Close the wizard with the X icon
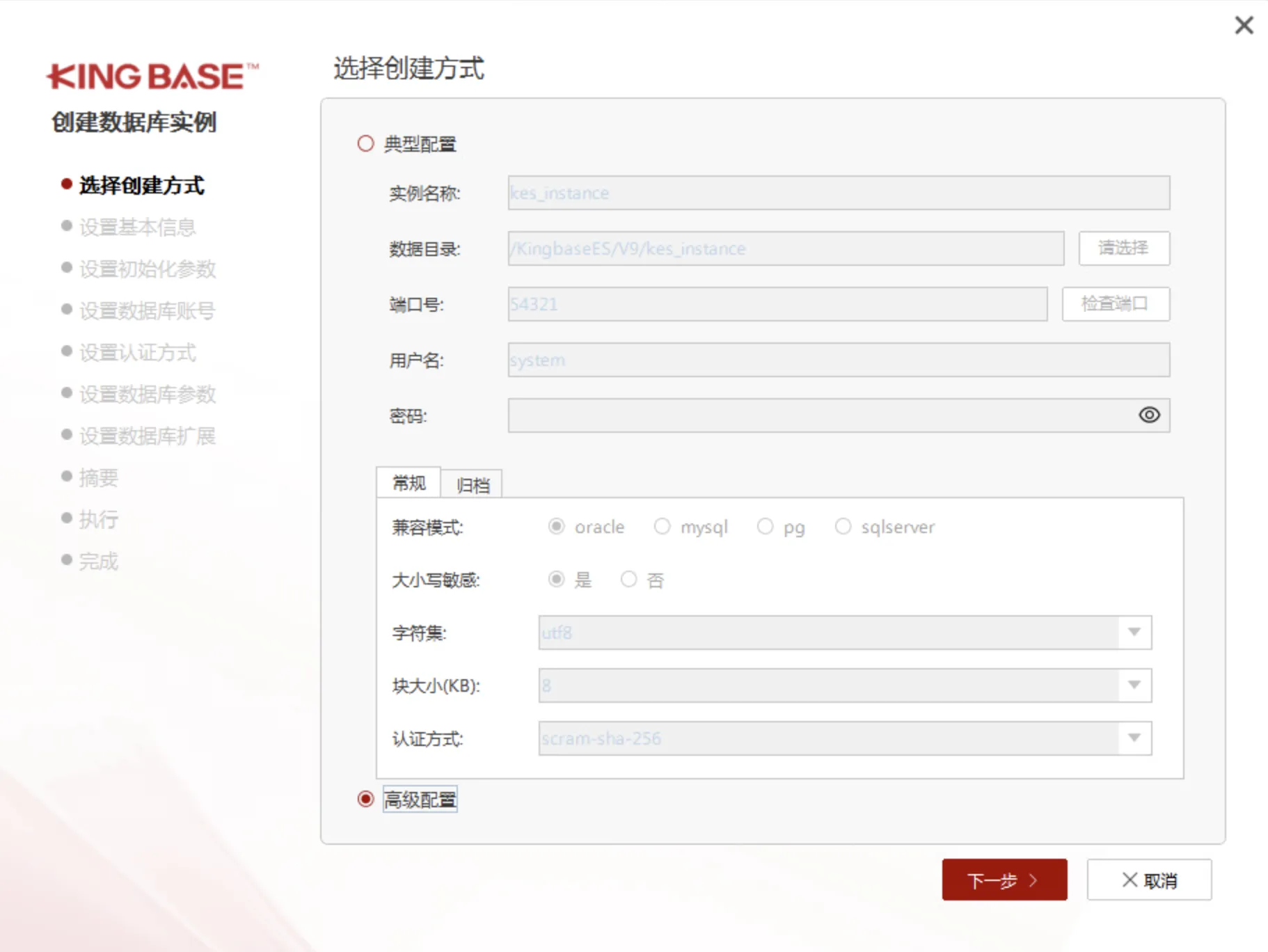The width and height of the screenshot is (1268, 952). click(1244, 25)
